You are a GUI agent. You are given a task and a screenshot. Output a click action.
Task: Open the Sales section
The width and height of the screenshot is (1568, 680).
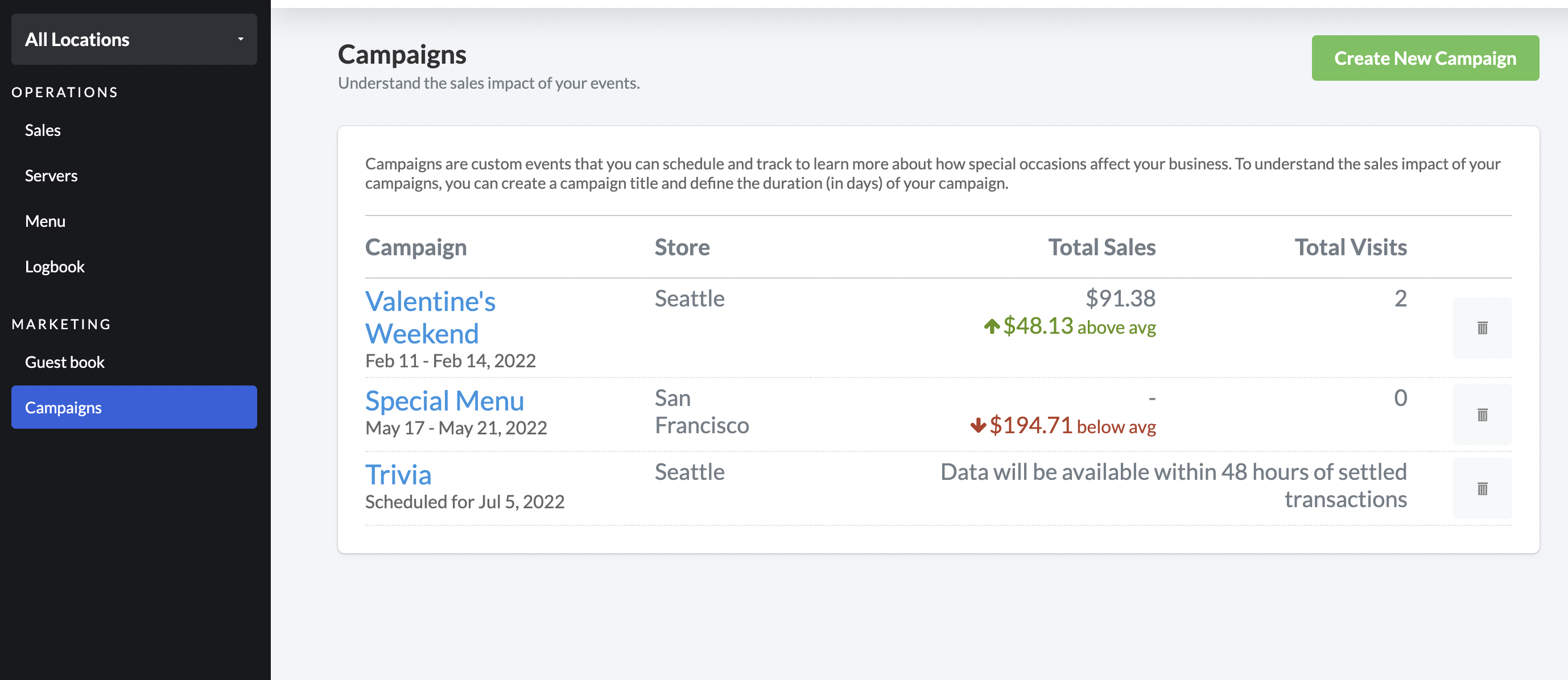click(x=43, y=130)
